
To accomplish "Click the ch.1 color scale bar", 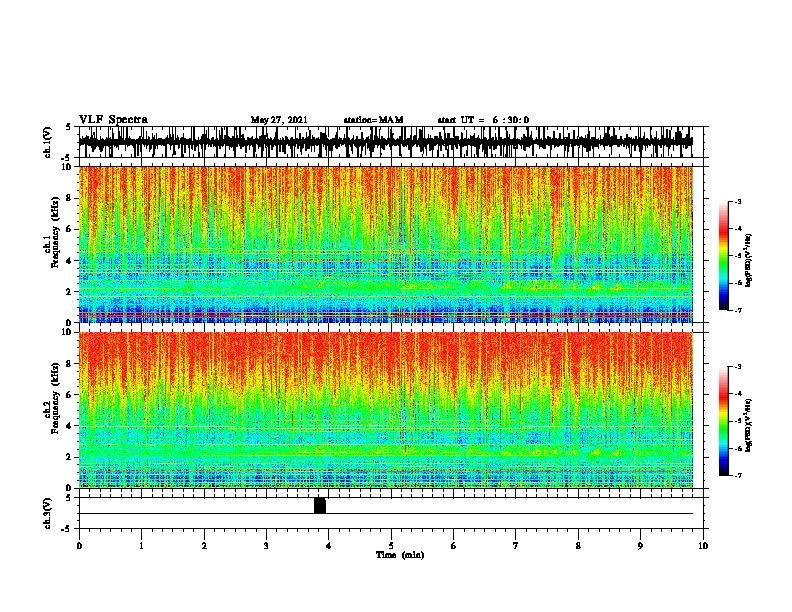I will click(x=723, y=256).
